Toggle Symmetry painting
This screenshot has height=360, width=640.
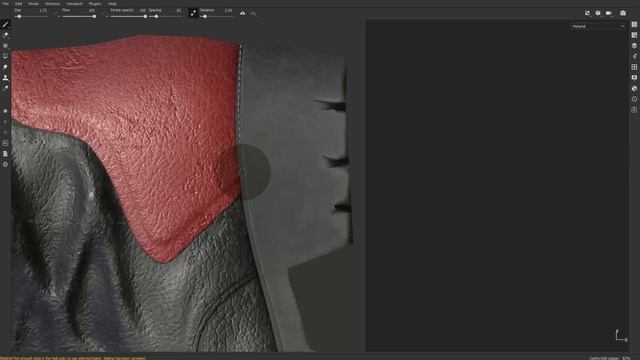pos(243,13)
